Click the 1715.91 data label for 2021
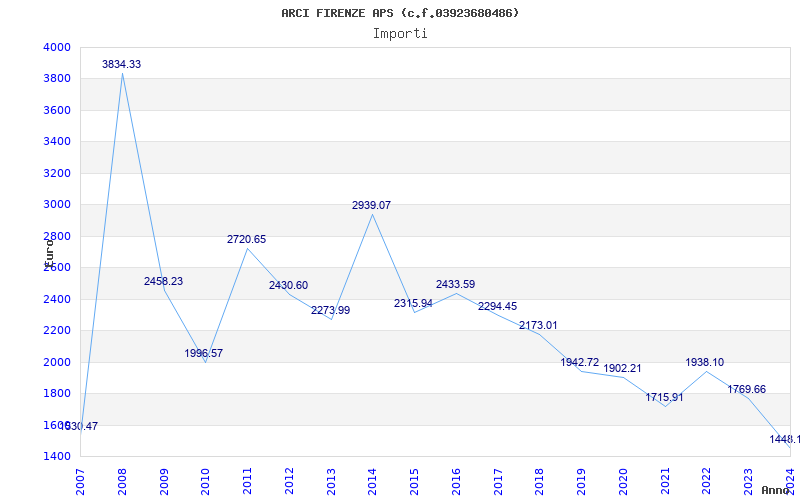The width and height of the screenshot is (800, 500). pos(664,397)
